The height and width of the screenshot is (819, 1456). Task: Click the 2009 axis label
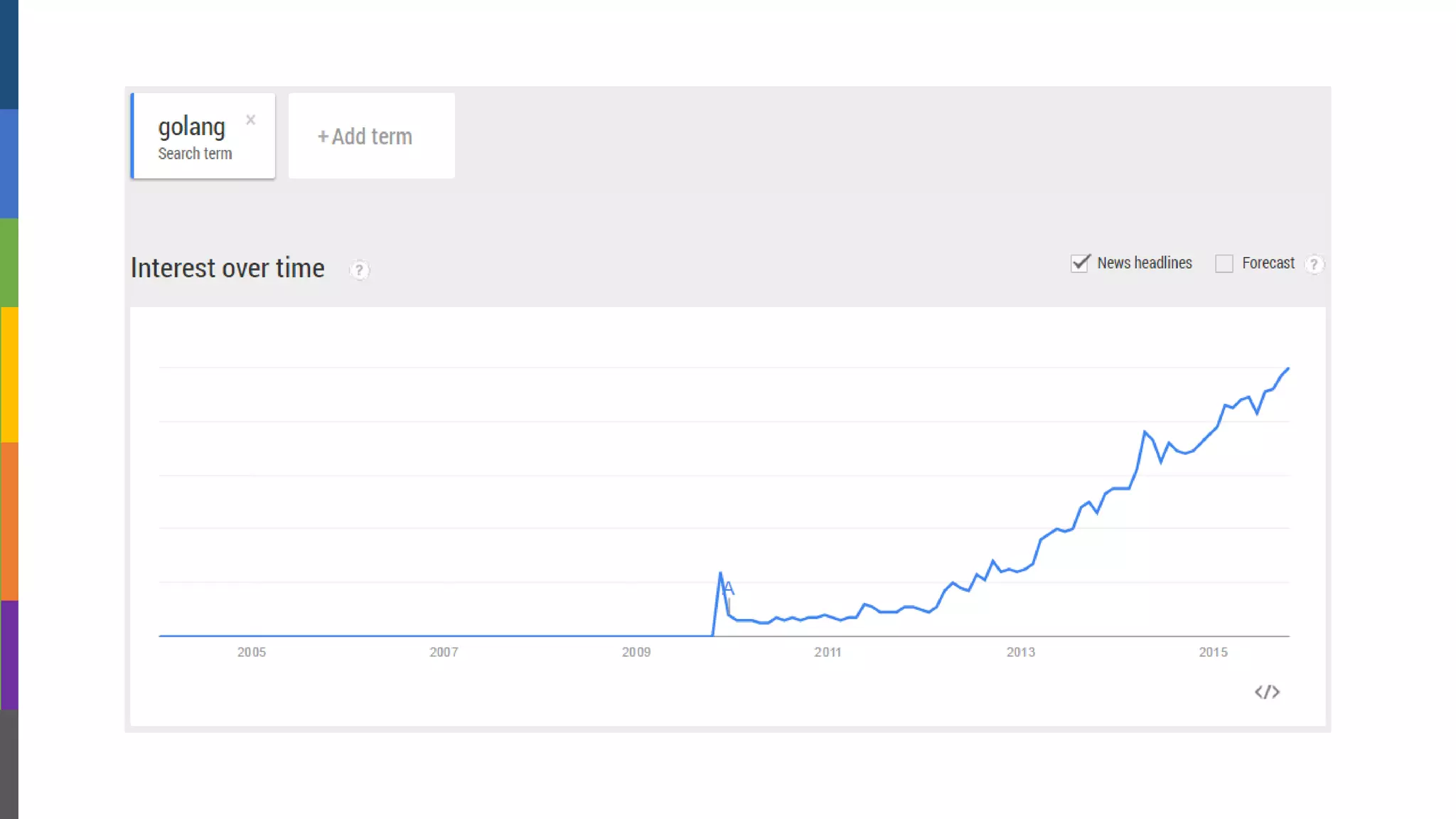636,652
